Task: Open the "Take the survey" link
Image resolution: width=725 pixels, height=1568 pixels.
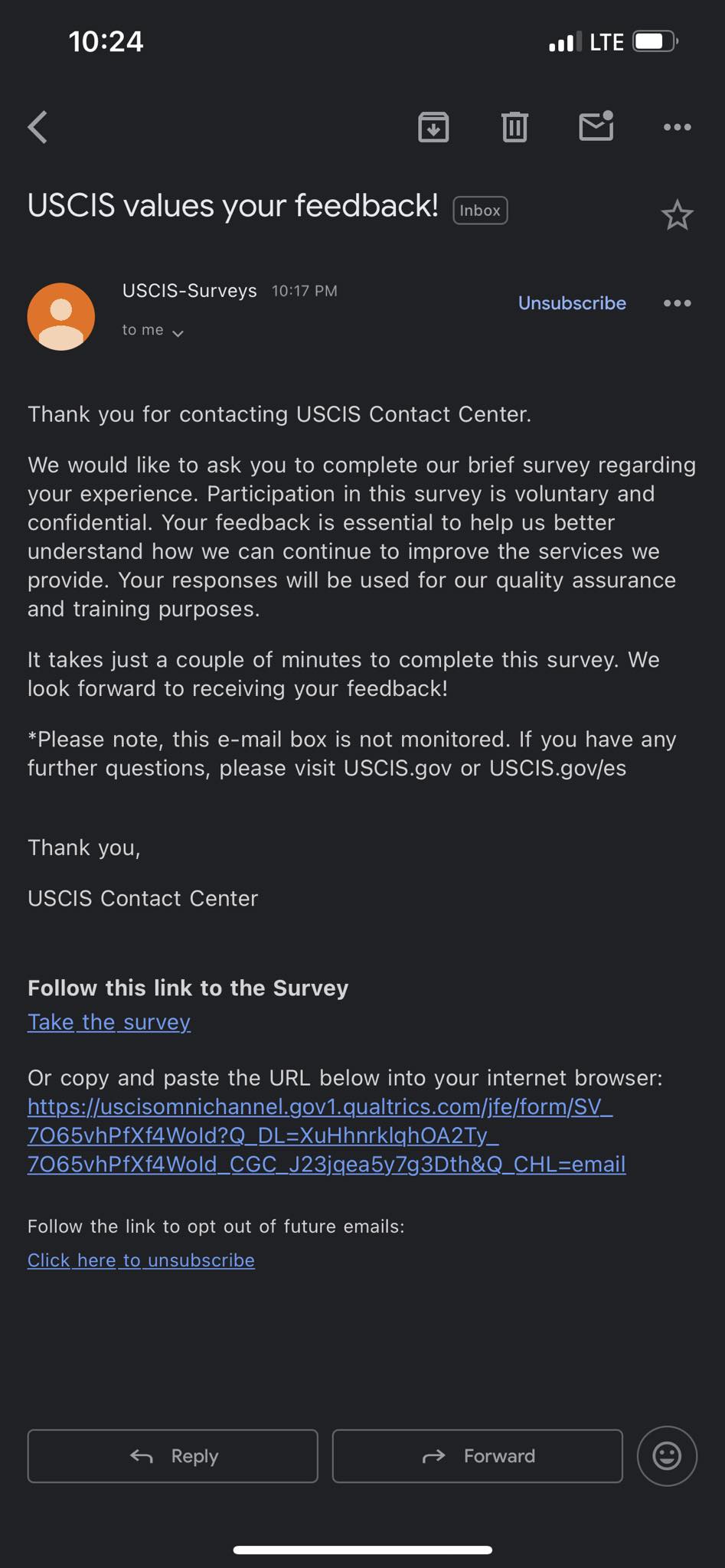Action: point(109,1022)
